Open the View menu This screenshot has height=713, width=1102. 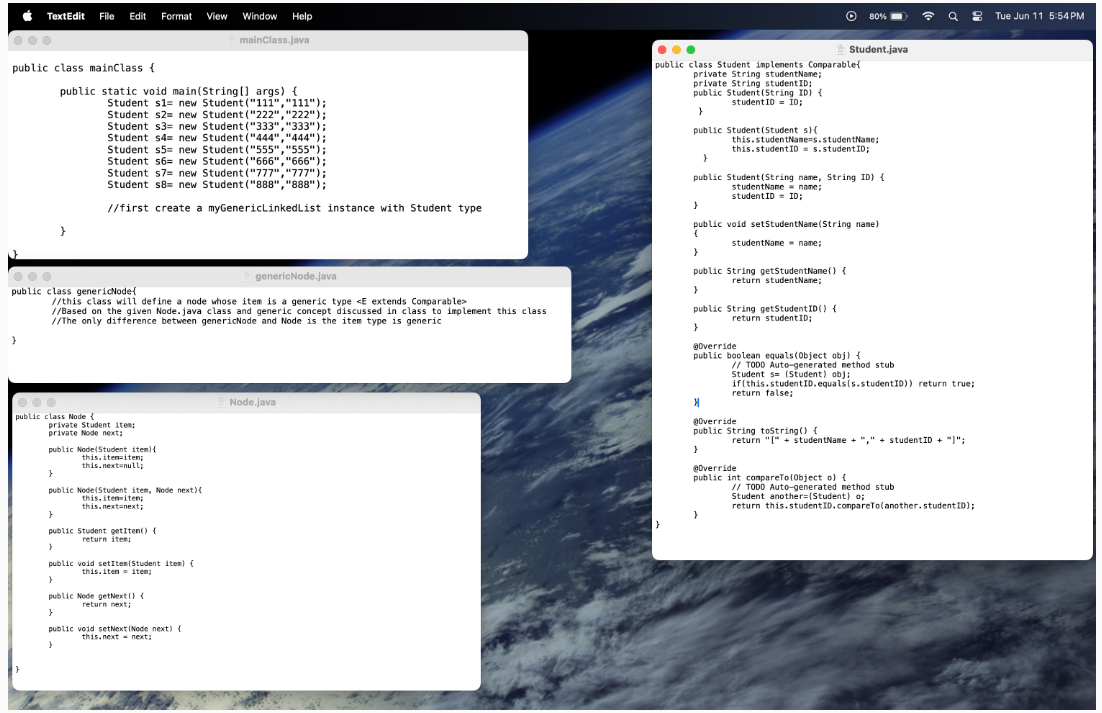216,16
